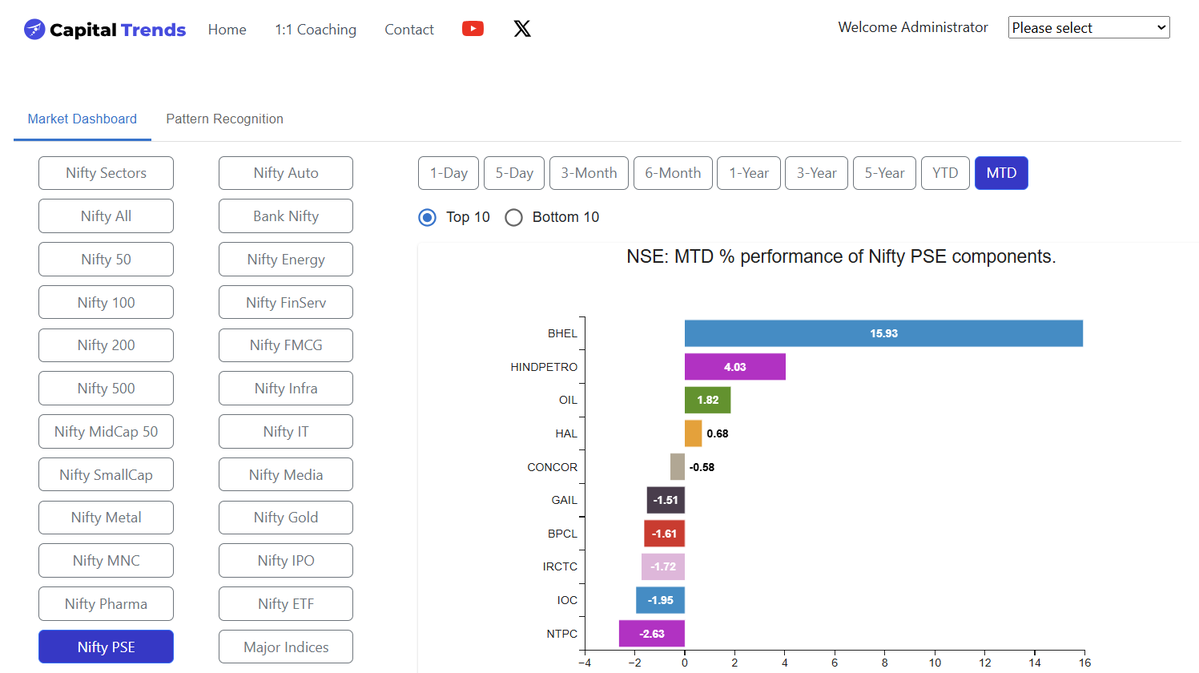Screen dimensions: 1199x673
Task: Click the IOC -1.95 chart bar
Action: tap(660, 600)
